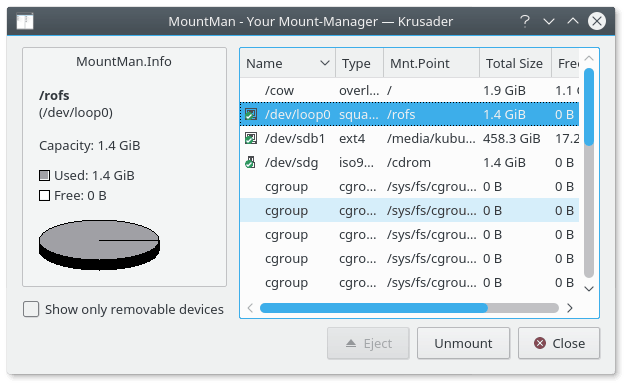Enable Show only removable devices checkbox
The width and height of the screenshot is (628, 387).
[31, 309]
